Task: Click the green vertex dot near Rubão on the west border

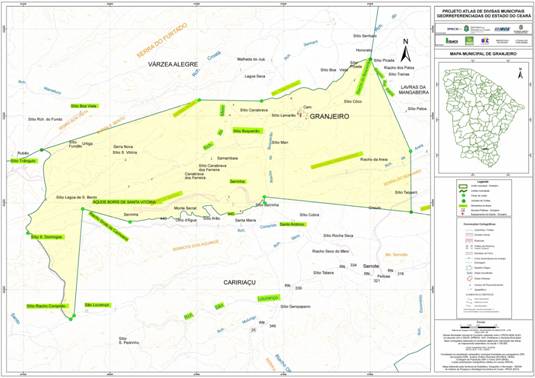Action: coord(42,150)
